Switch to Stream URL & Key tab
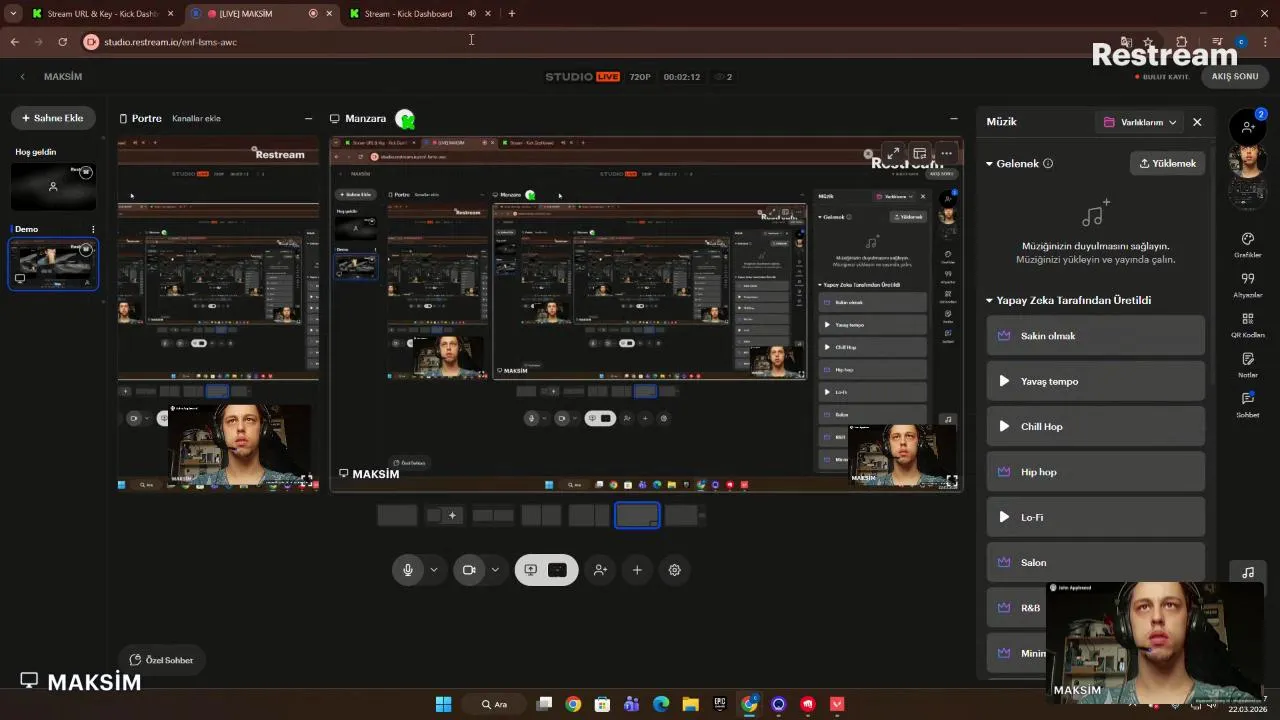 (x=101, y=14)
